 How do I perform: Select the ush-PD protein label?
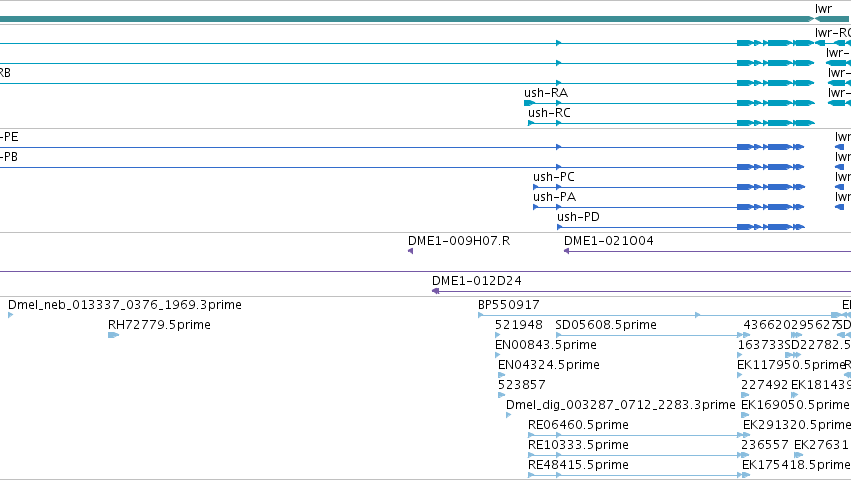pyautogui.click(x=578, y=217)
